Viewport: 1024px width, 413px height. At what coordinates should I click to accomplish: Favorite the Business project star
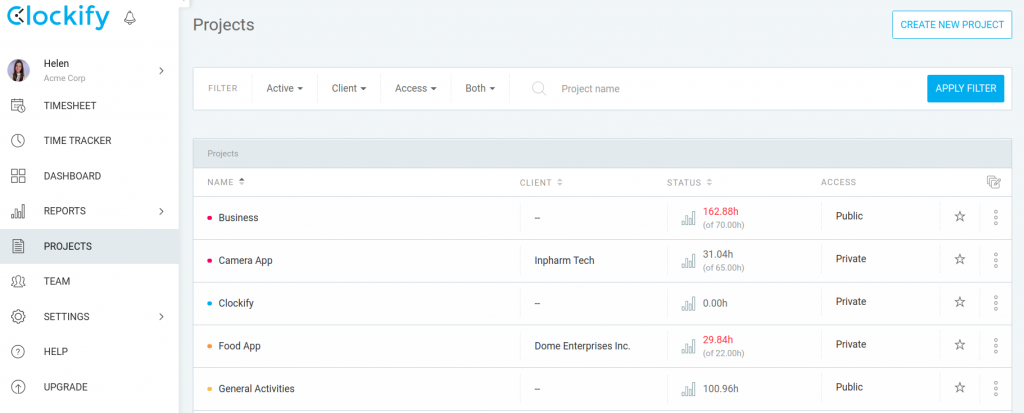coord(960,216)
